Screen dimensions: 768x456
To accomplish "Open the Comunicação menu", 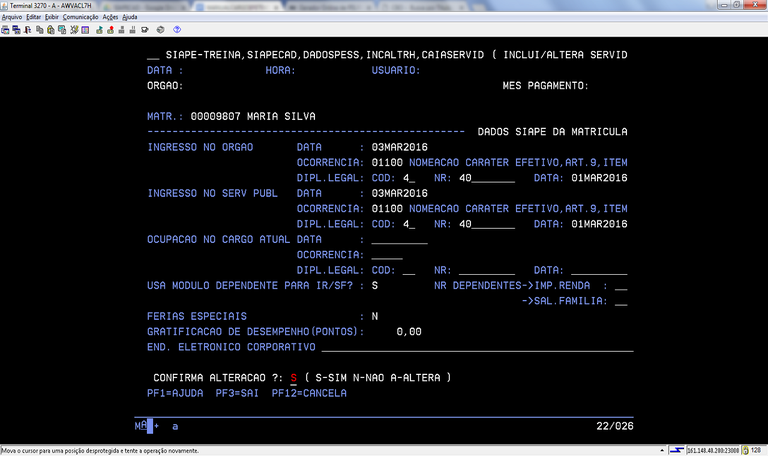I will pos(80,17).
